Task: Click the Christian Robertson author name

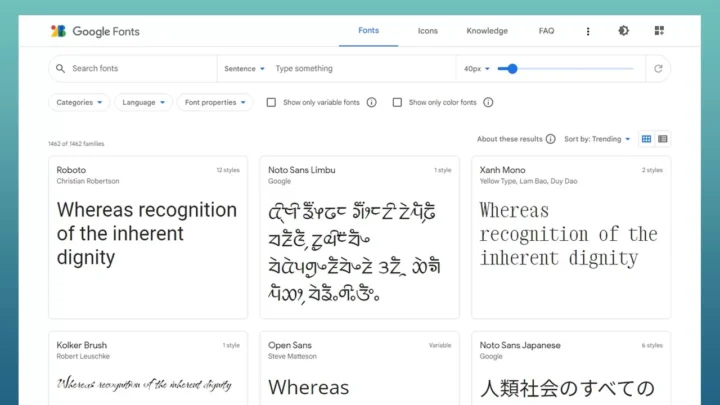Action: click(x=88, y=181)
